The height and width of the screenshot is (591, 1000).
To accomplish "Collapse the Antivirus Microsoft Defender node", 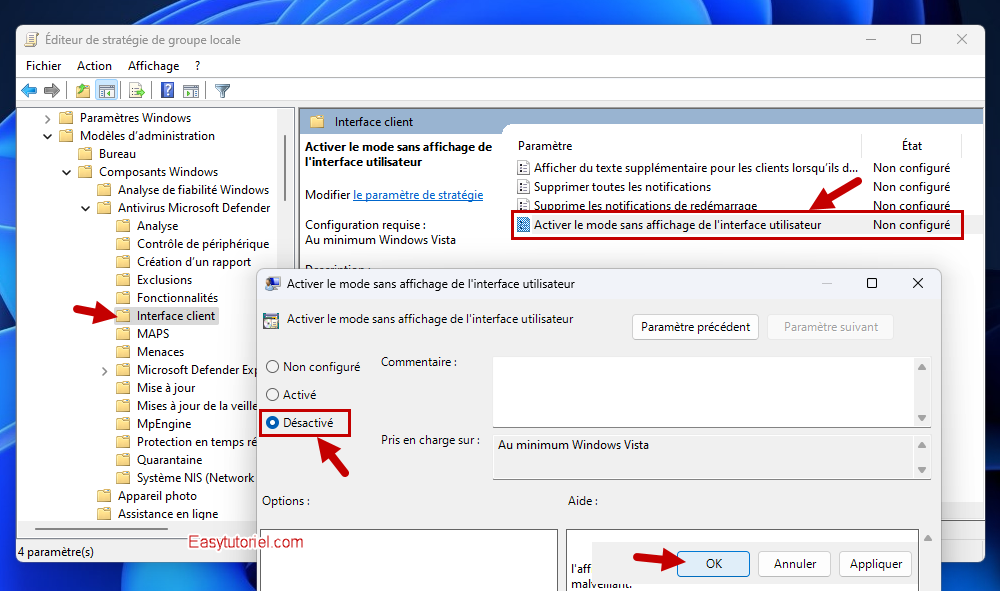I will coord(85,208).
